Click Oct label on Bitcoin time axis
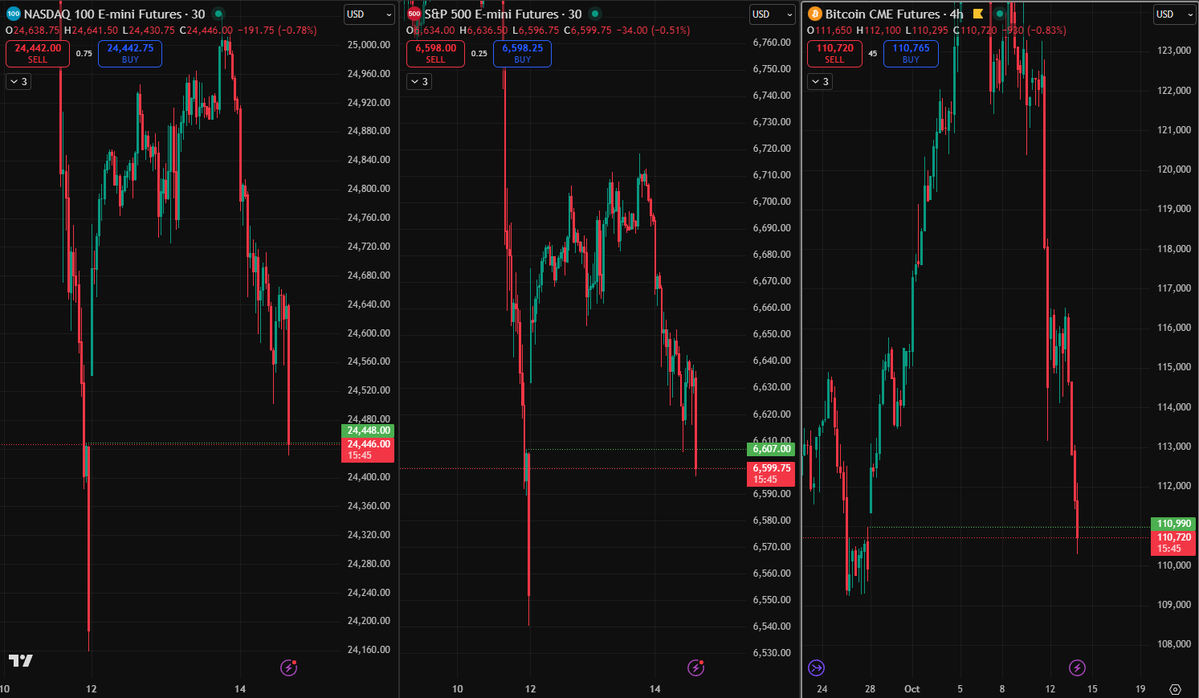1199x698 pixels. [x=912, y=689]
